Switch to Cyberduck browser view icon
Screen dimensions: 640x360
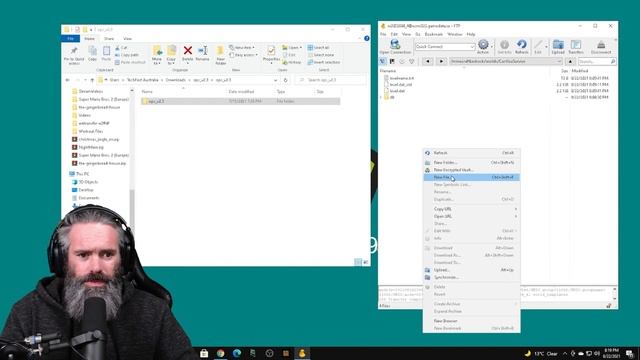383,61
